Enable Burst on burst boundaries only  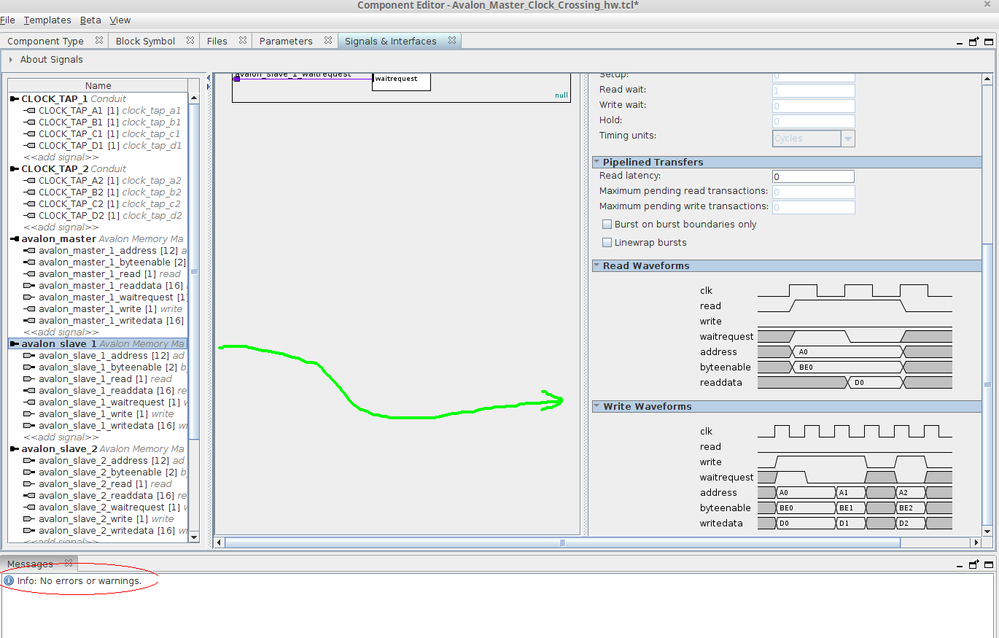click(x=607, y=225)
